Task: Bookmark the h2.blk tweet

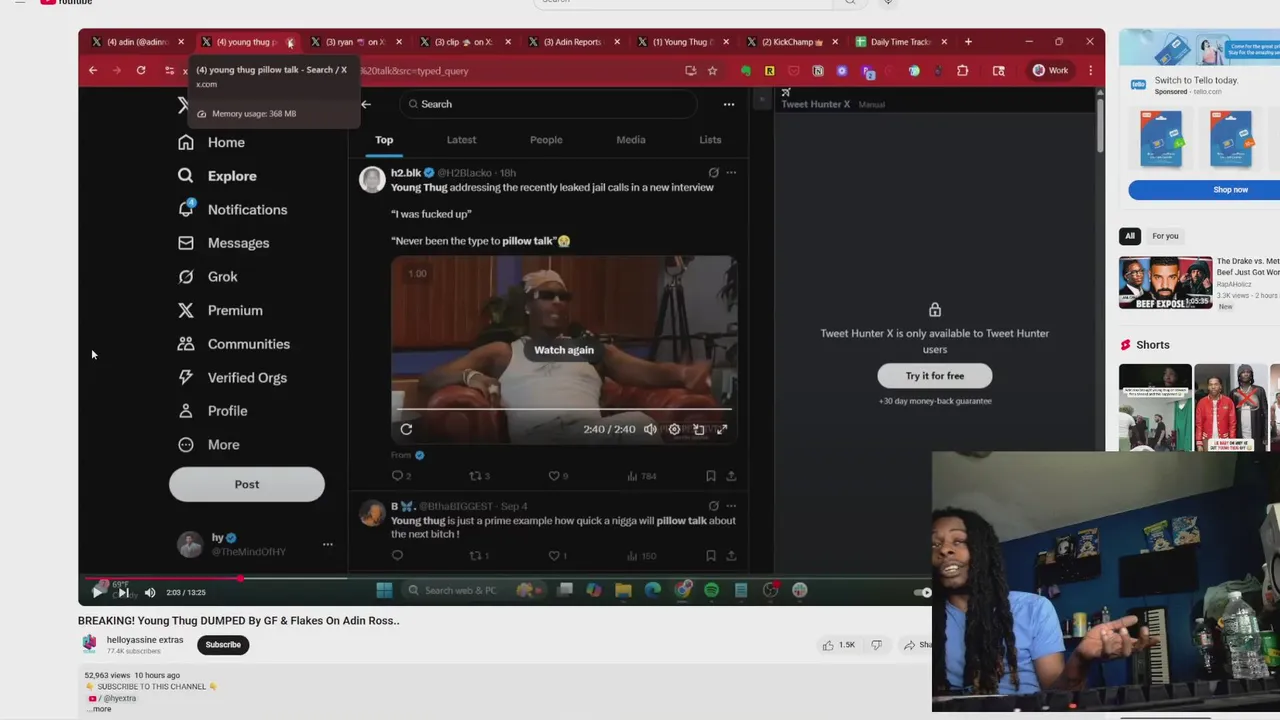Action: [711, 476]
